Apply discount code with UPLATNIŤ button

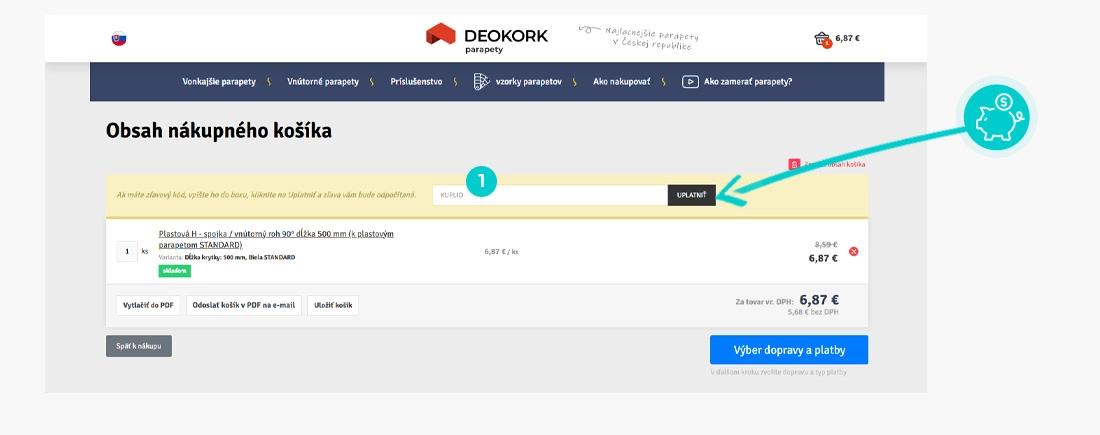[692, 195]
